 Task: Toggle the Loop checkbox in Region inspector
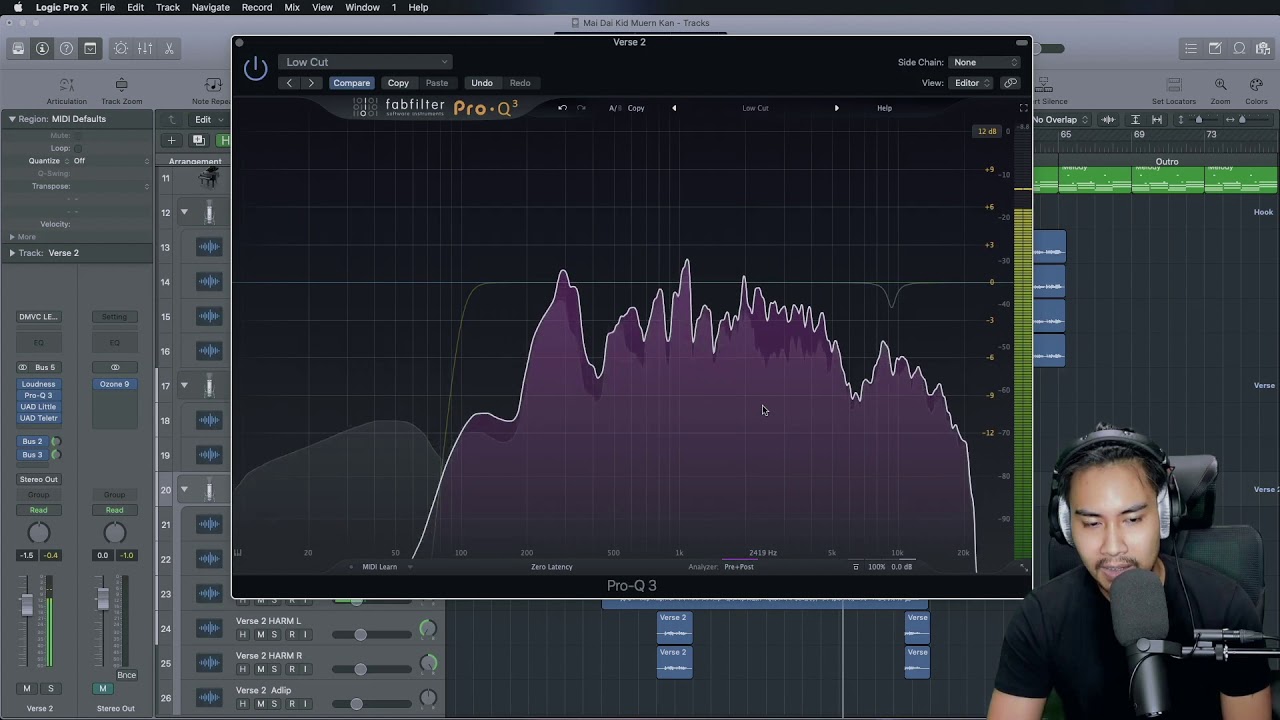coord(78,148)
